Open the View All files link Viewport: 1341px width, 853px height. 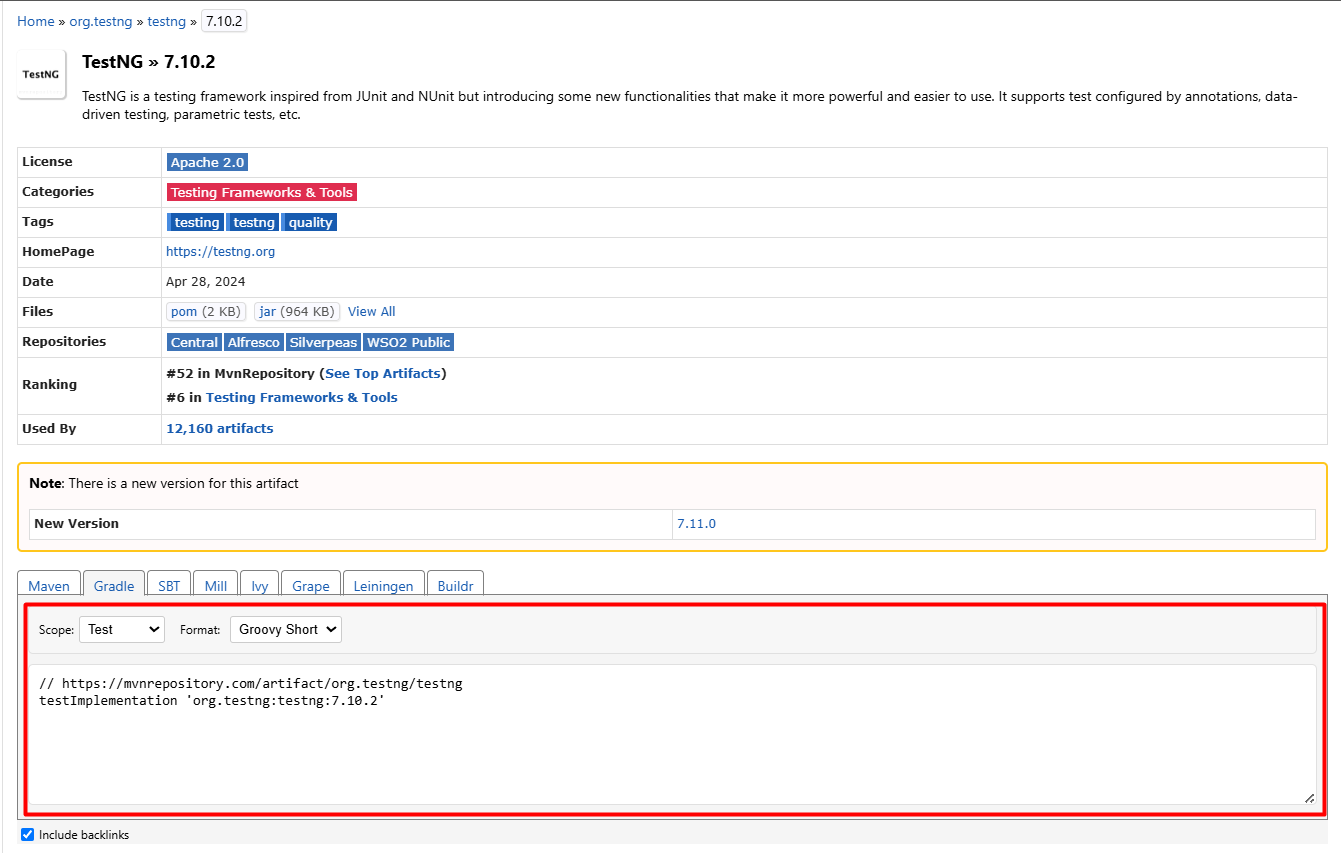pos(372,312)
